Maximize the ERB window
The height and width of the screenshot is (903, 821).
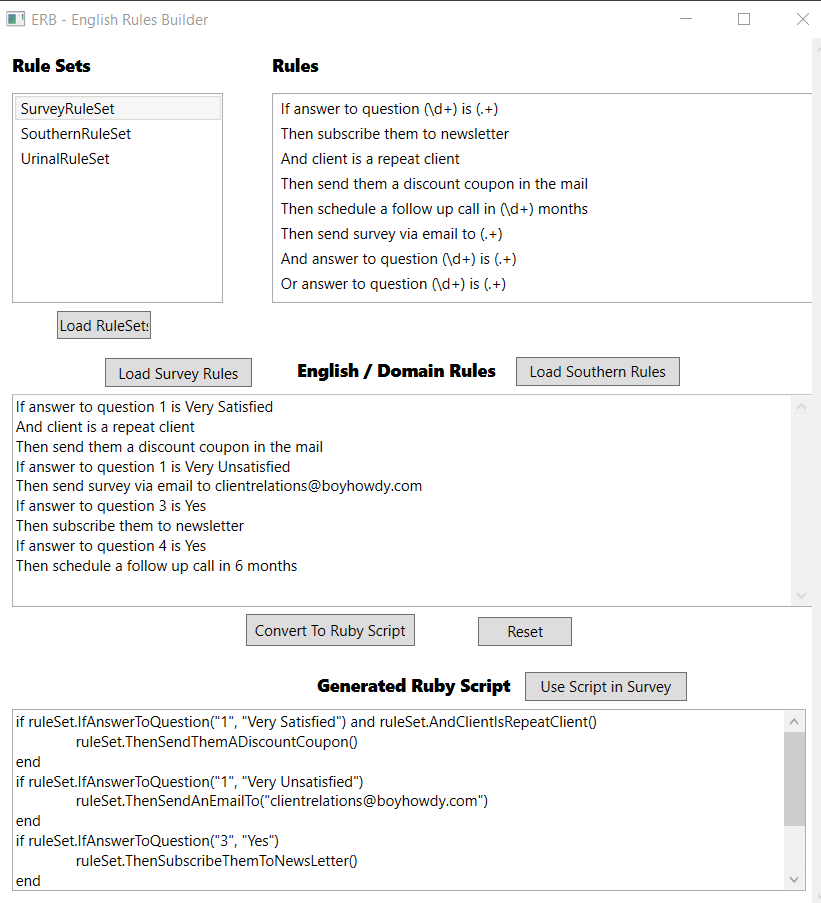click(x=744, y=19)
